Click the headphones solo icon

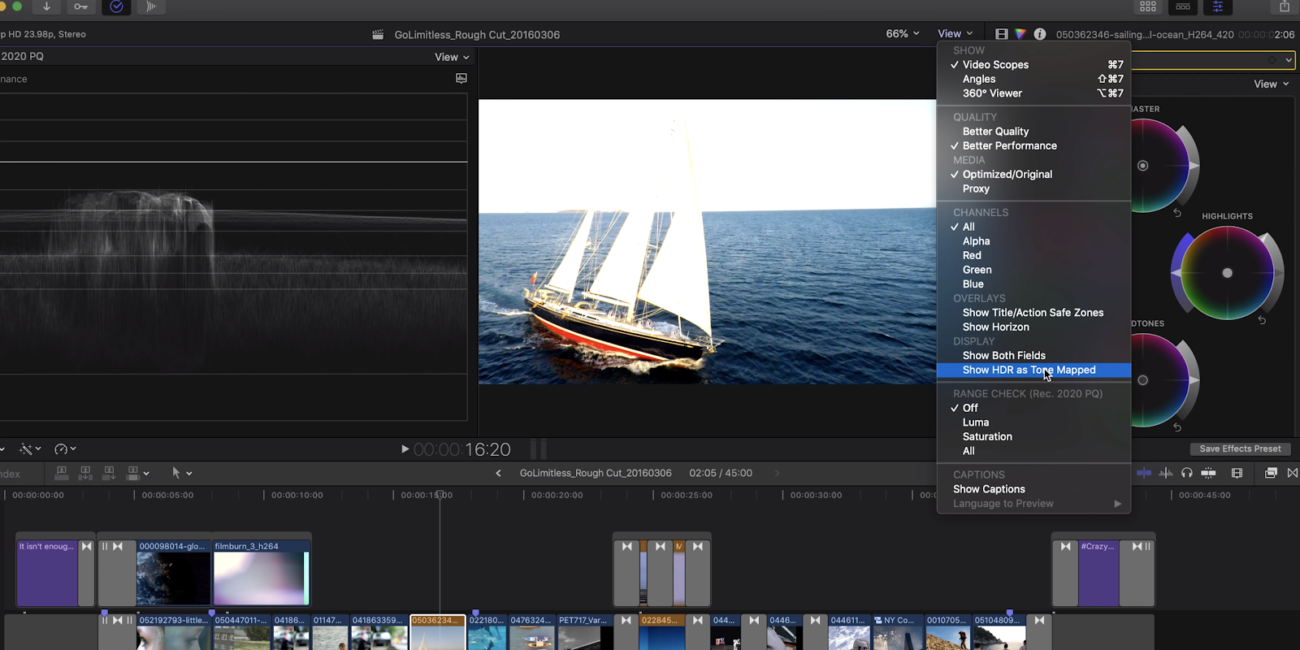tap(1187, 472)
